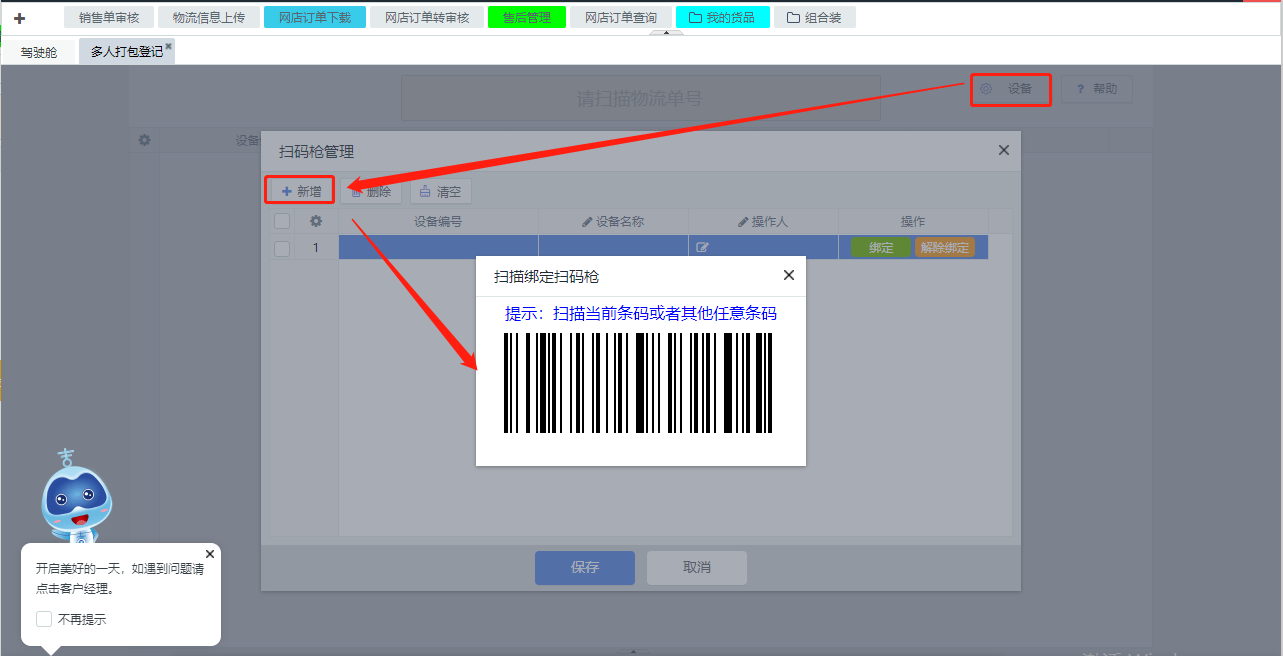Click the 删除 button

pos(371,191)
